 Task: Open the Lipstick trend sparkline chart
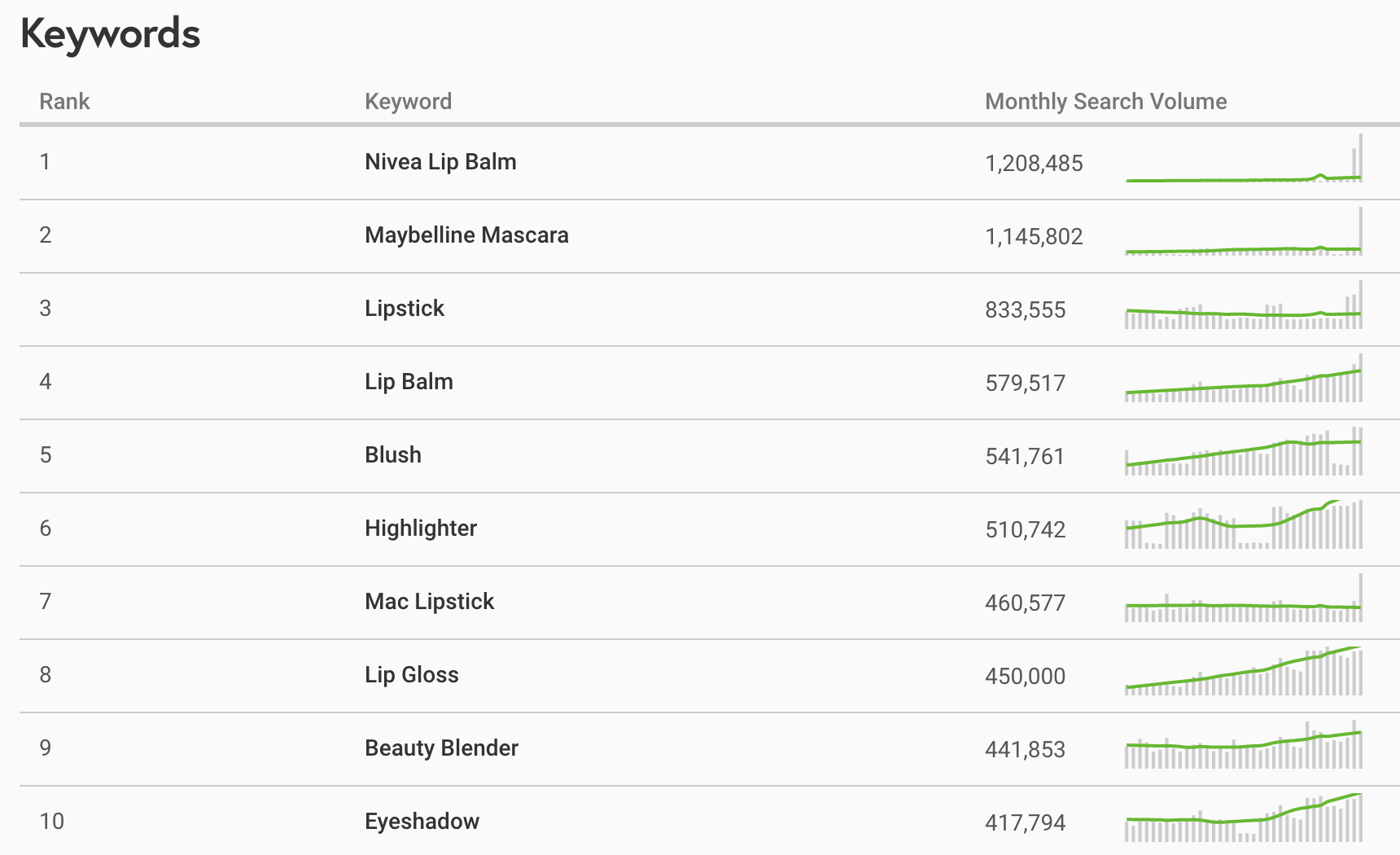tap(1244, 305)
